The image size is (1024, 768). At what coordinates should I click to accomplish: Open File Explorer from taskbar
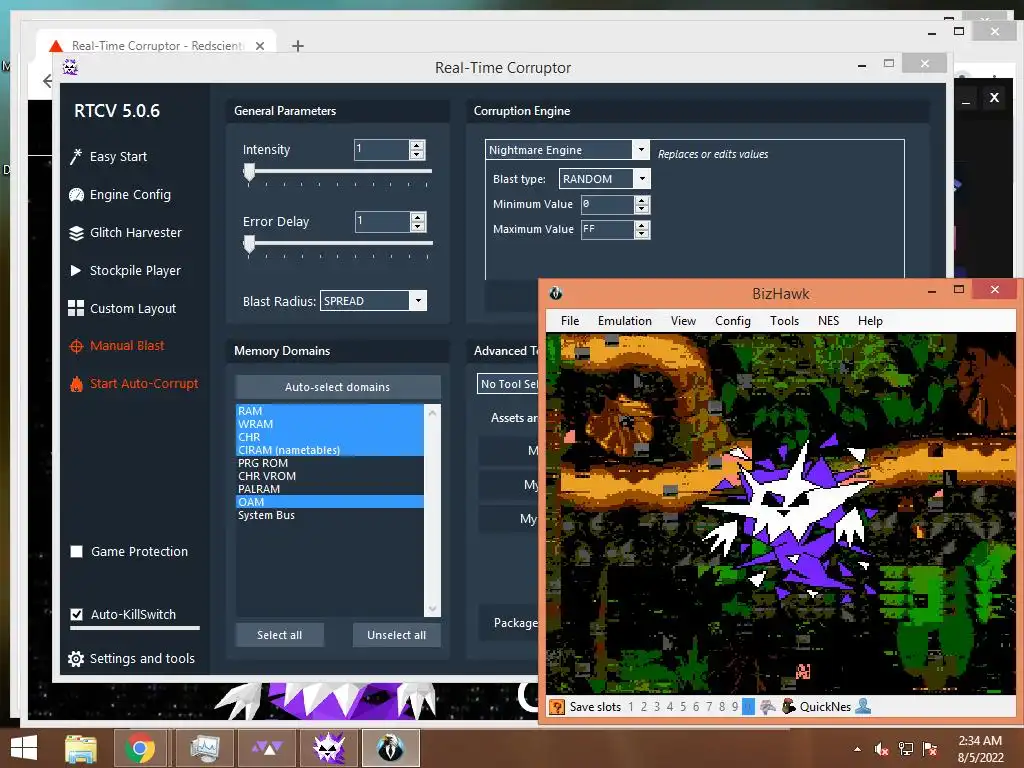pos(80,748)
